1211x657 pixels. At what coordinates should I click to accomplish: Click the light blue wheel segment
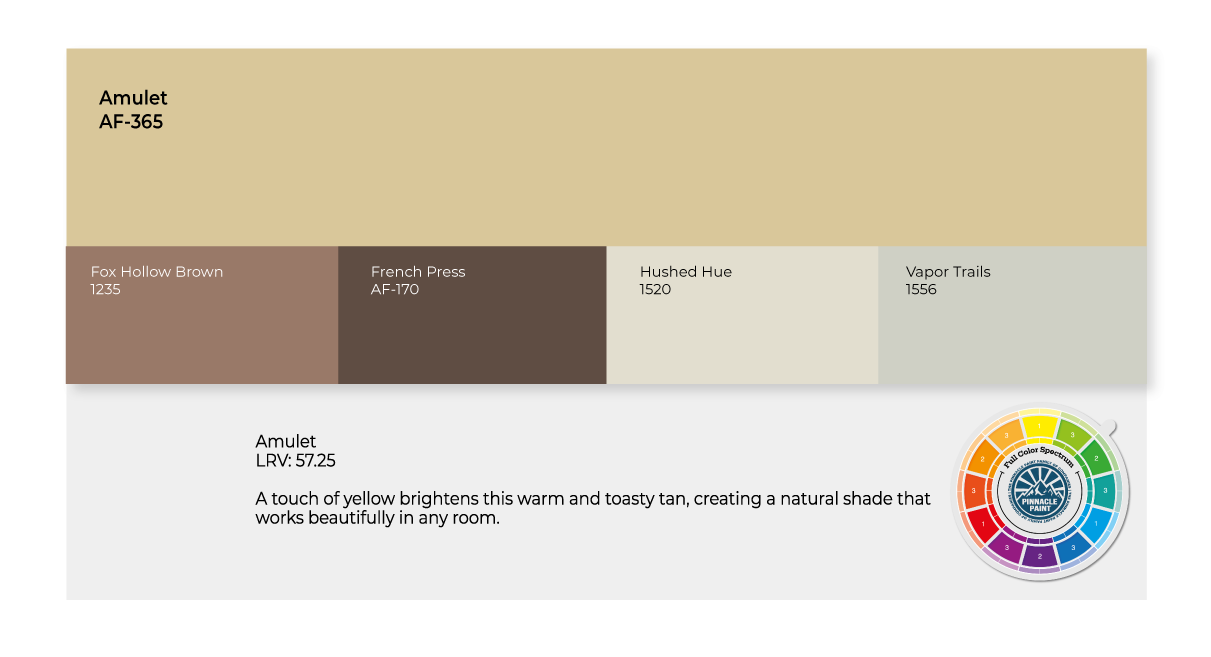coord(1097,524)
